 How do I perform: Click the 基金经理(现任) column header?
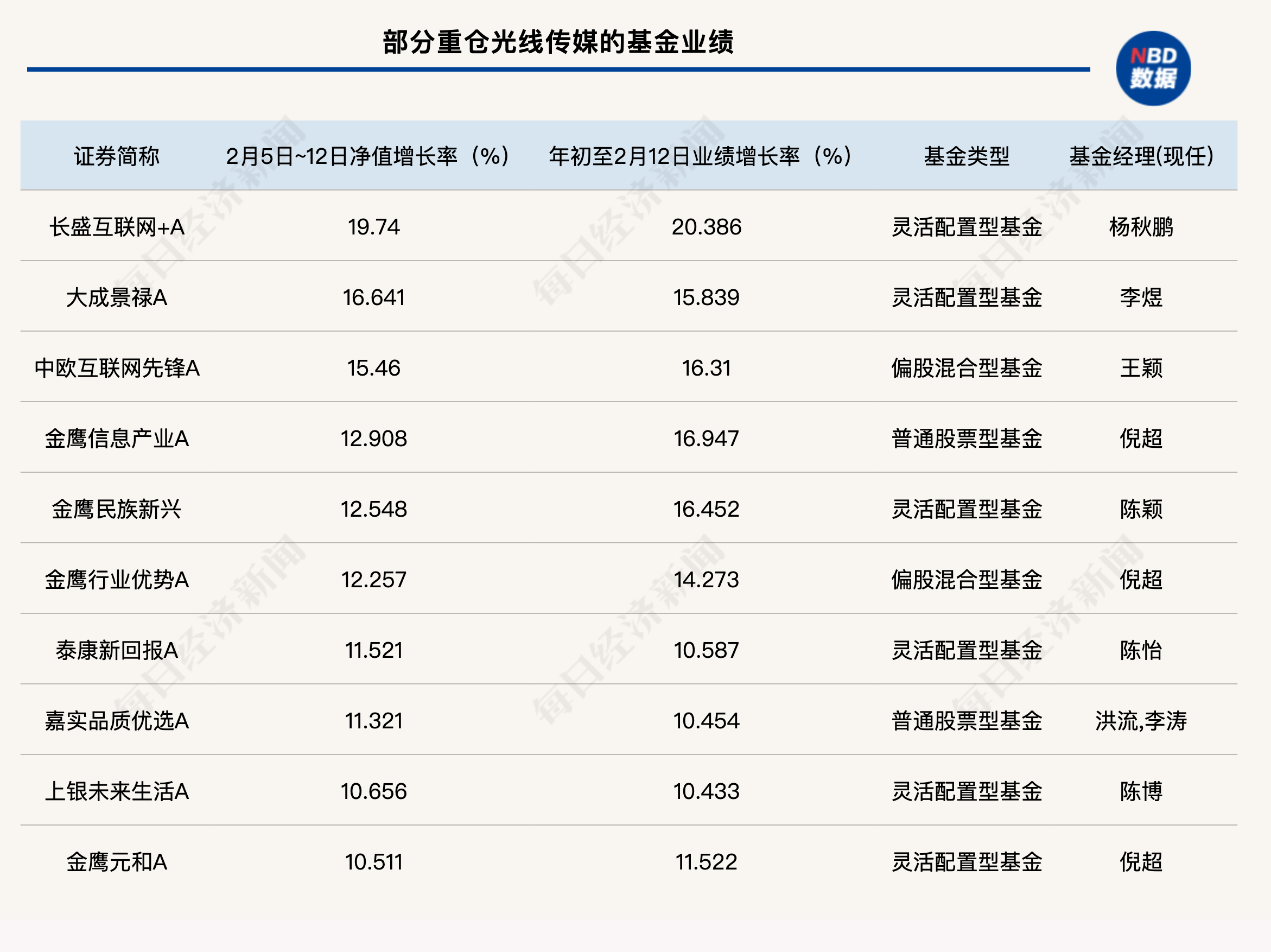(x=1143, y=155)
